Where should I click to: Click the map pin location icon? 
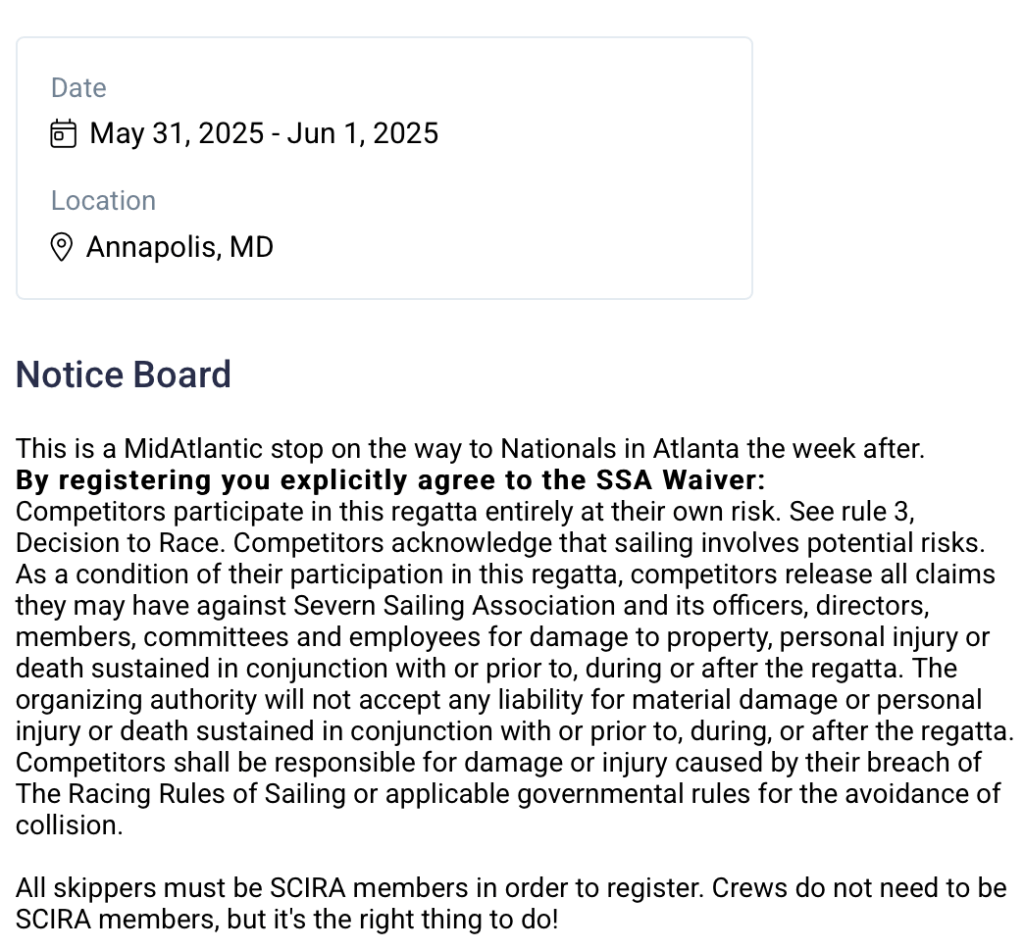(x=62, y=247)
